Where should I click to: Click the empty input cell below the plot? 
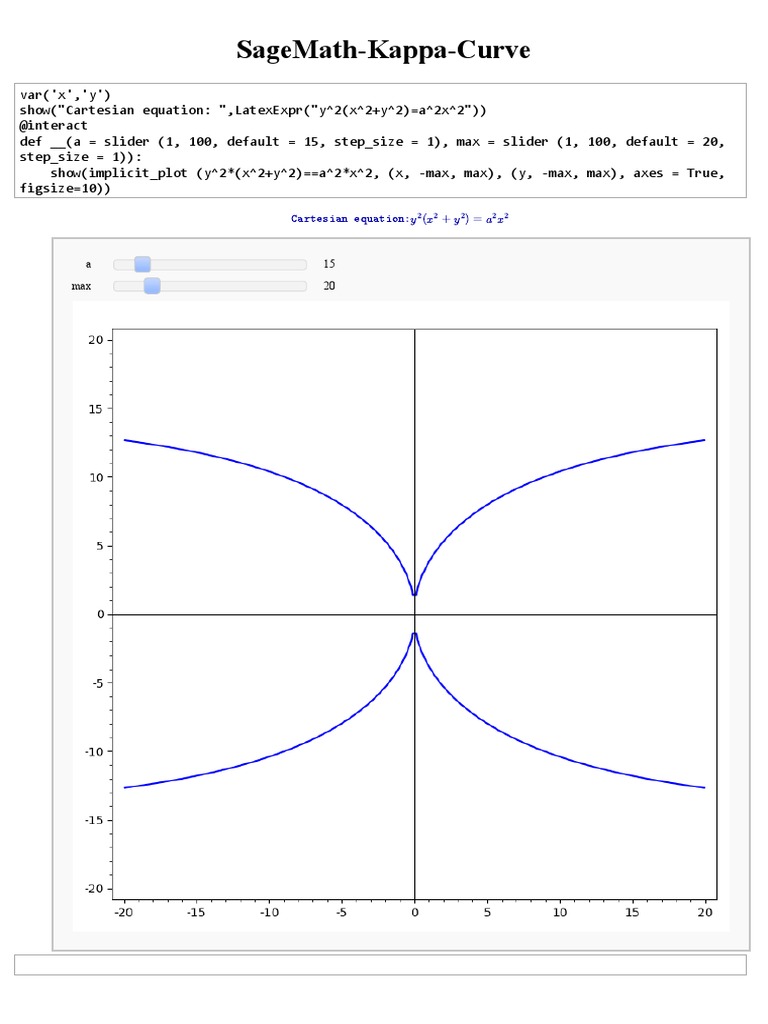[380, 965]
